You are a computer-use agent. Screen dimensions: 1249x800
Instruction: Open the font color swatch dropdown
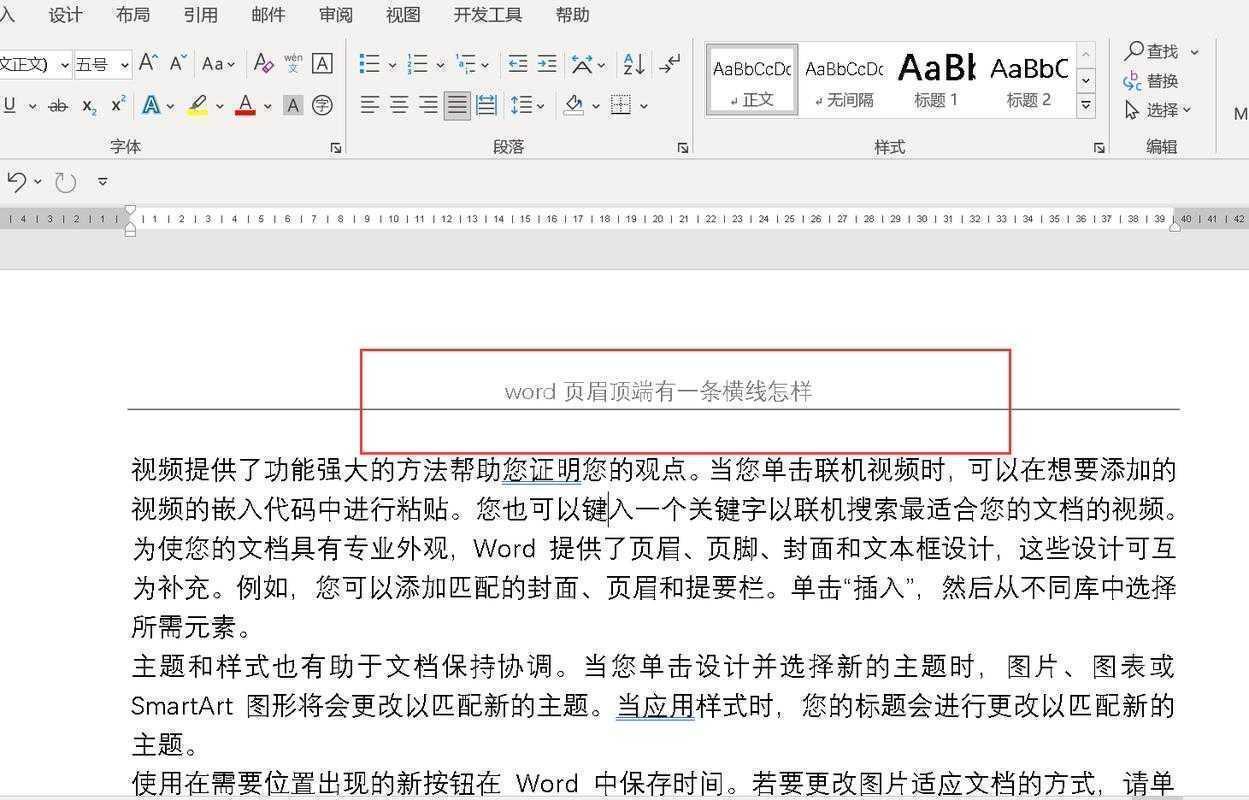point(266,105)
